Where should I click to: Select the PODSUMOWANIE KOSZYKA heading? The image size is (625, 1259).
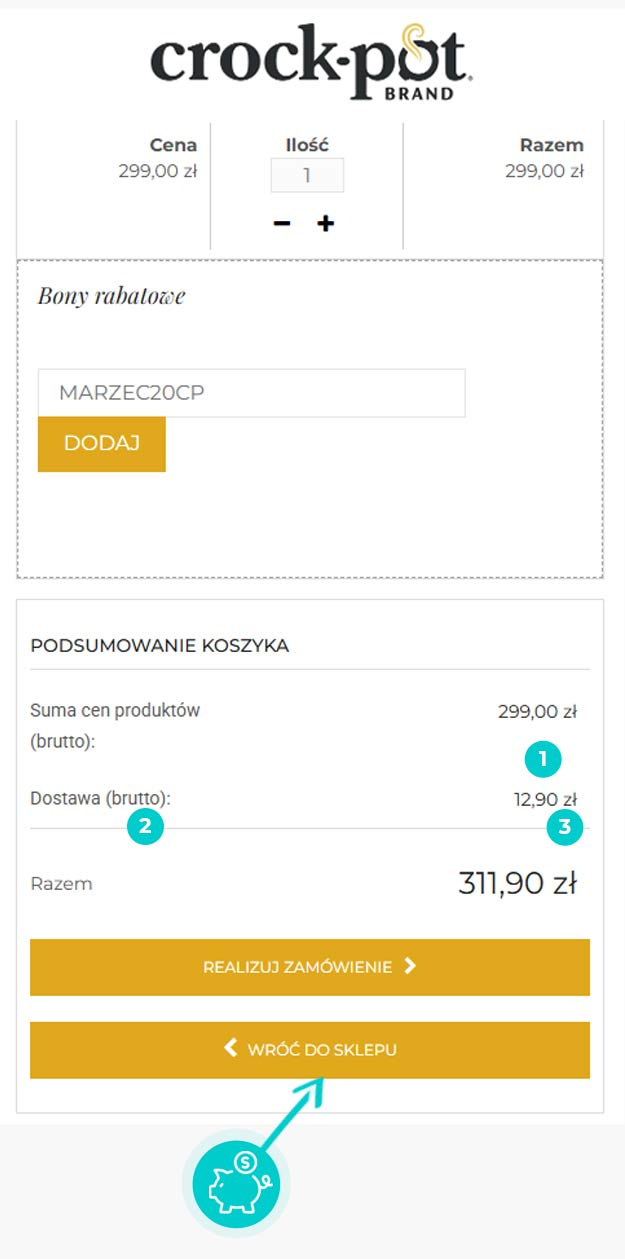[160, 646]
